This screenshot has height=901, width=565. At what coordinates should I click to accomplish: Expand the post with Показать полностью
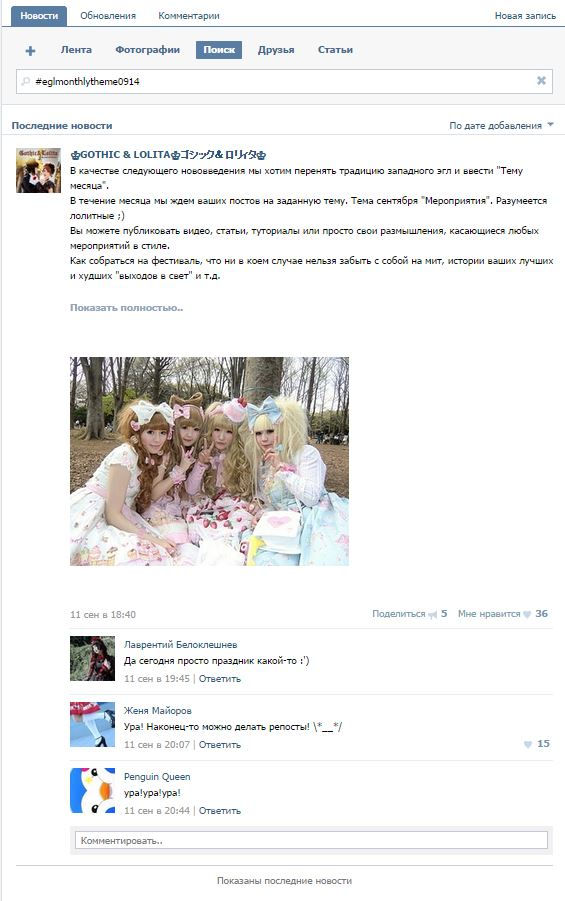[126, 307]
